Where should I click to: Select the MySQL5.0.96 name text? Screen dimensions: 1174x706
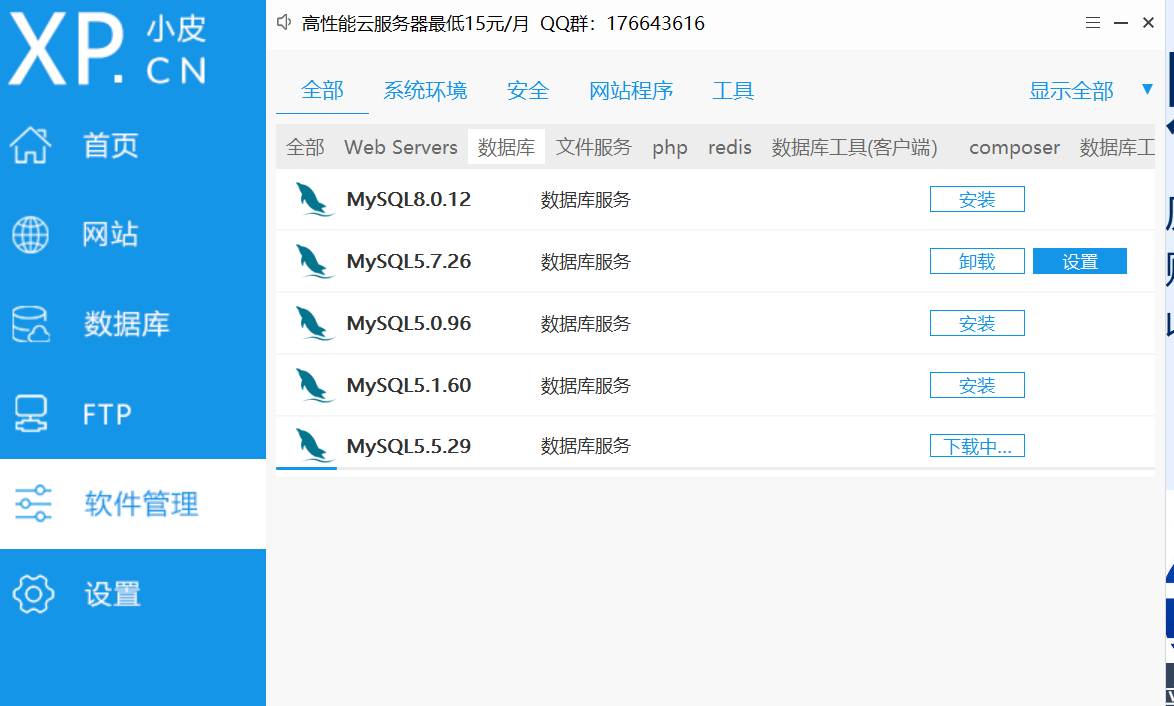409,323
